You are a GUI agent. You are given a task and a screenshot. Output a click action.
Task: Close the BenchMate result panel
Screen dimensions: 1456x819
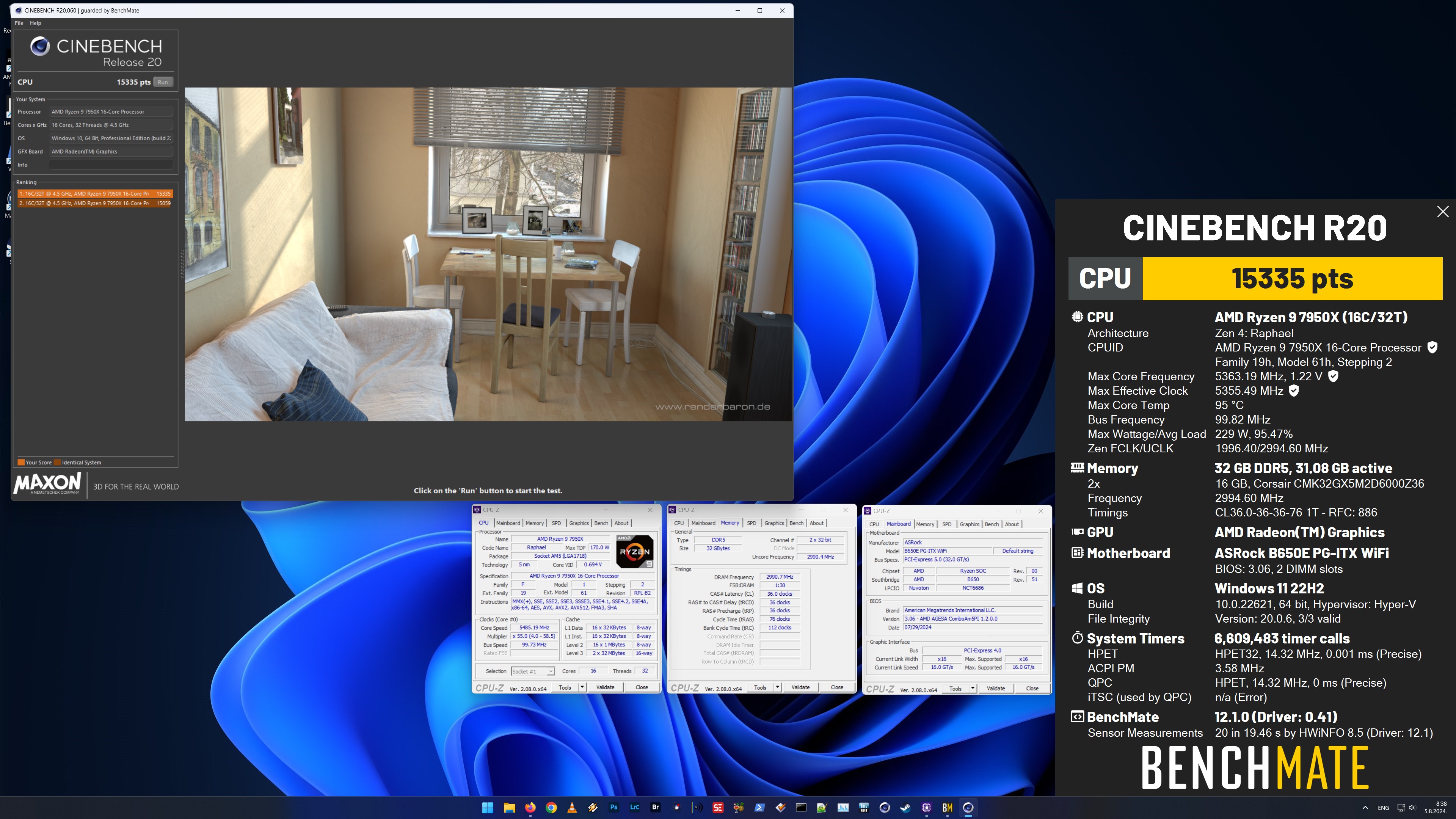pos(1442,212)
